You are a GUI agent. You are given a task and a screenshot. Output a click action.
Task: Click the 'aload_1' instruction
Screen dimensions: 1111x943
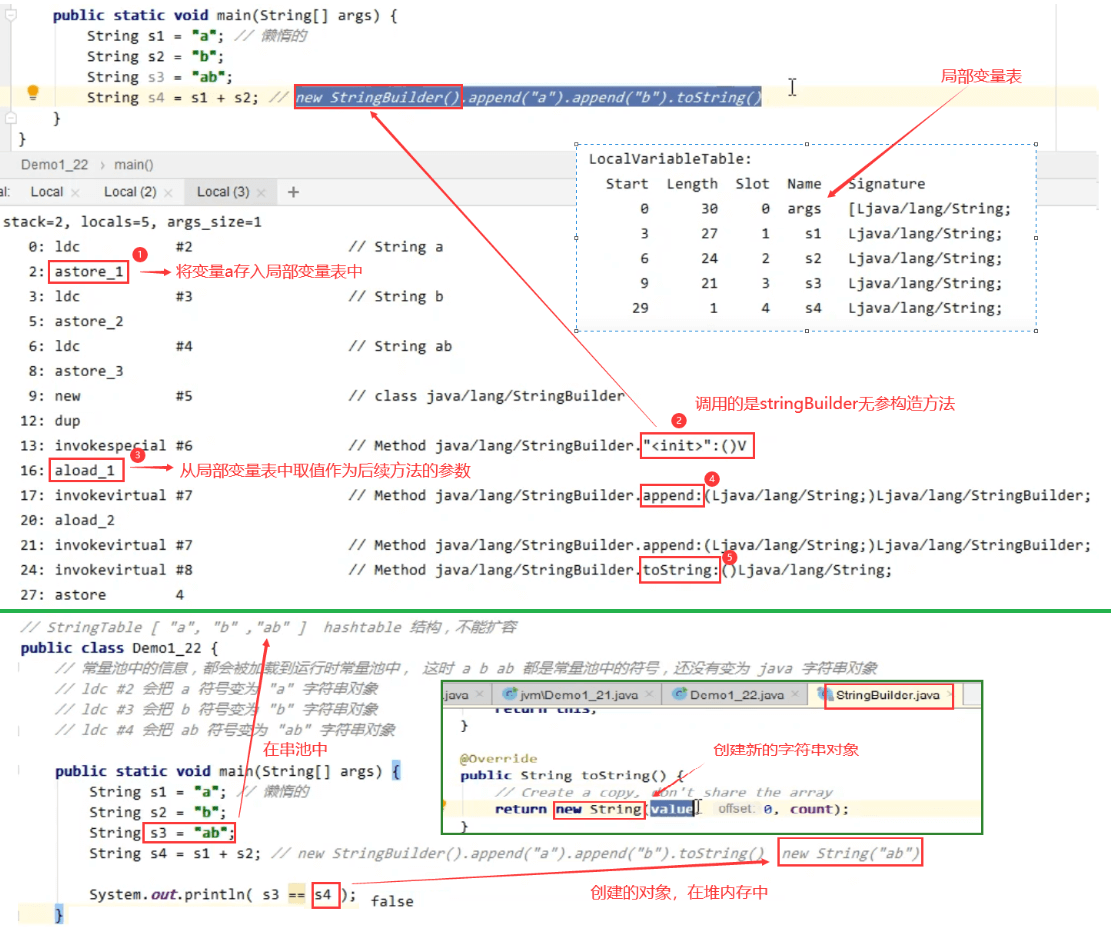(84, 470)
